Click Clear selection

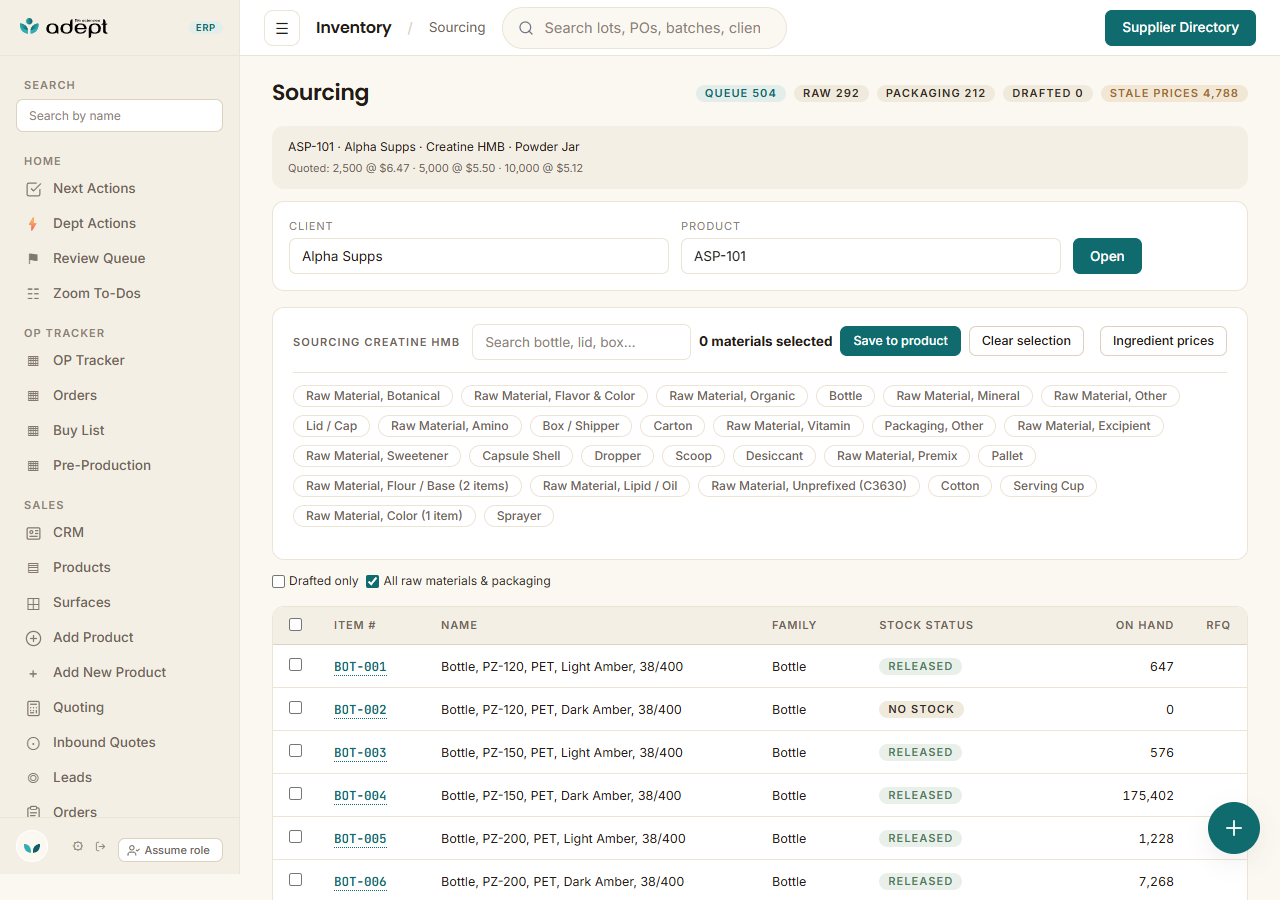click(1026, 341)
